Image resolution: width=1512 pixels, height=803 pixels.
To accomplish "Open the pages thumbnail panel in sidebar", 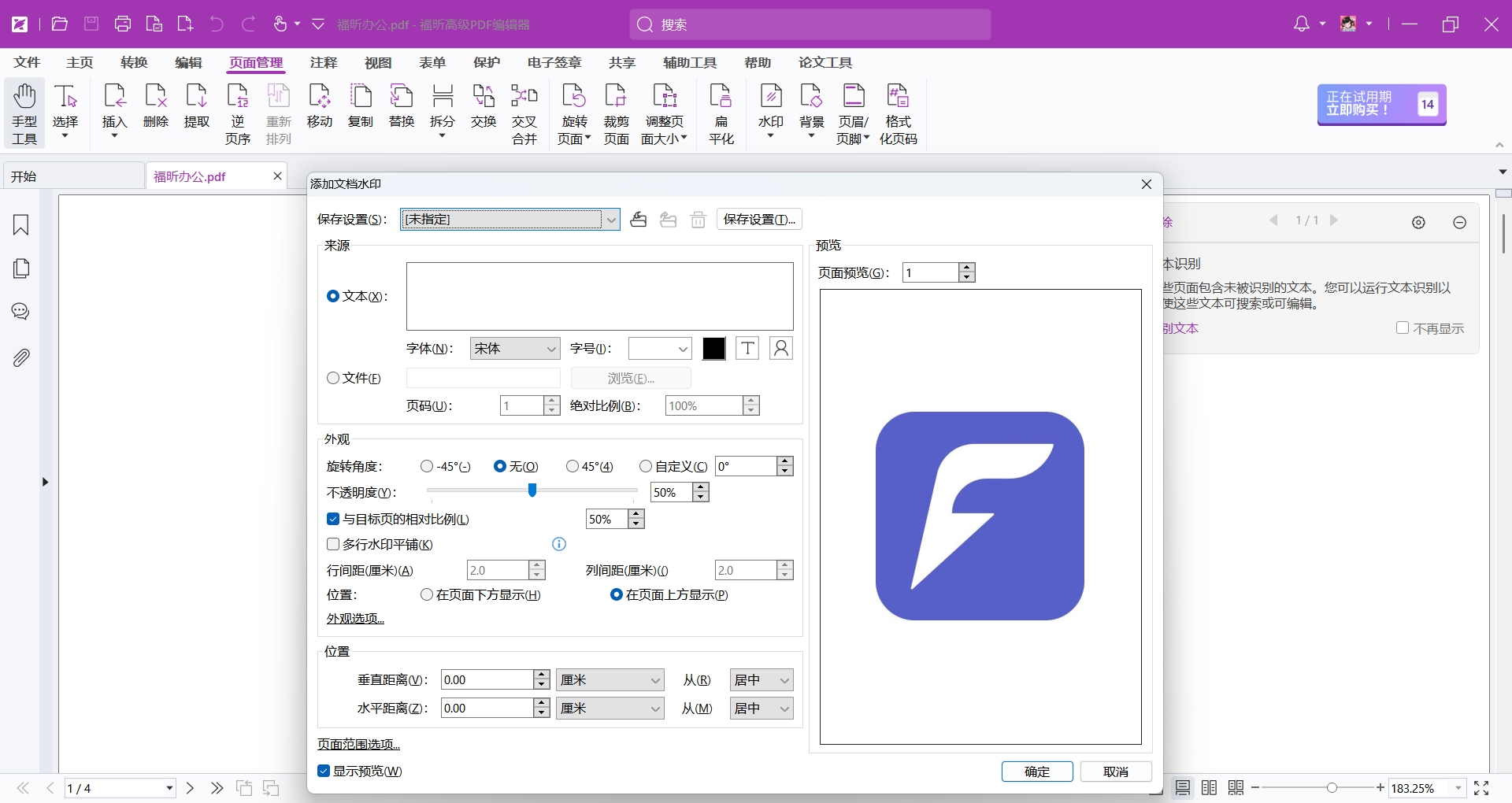I will click(21, 268).
